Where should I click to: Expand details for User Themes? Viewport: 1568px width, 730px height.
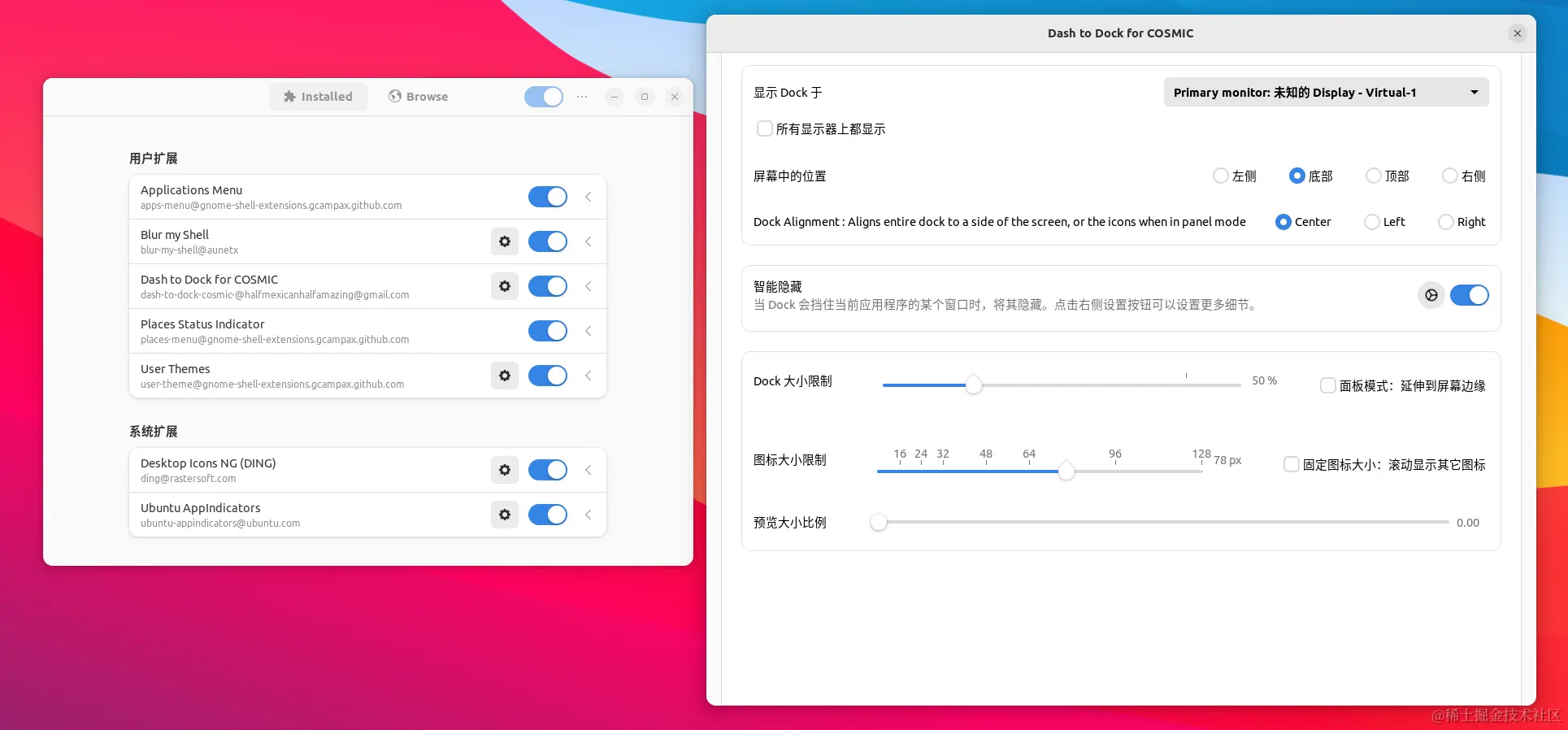(x=589, y=376)
